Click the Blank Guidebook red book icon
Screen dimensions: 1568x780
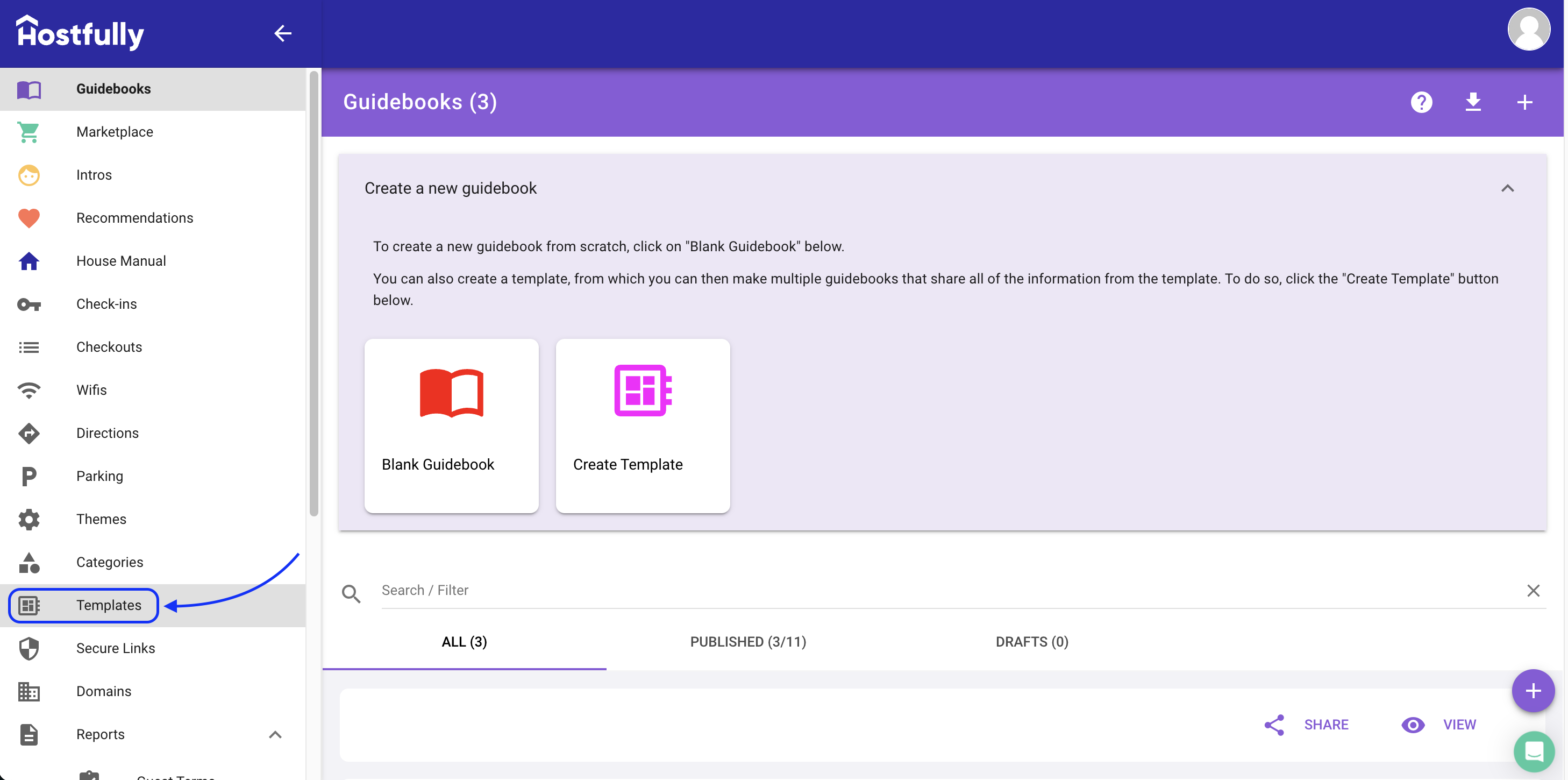pos(451,393)
